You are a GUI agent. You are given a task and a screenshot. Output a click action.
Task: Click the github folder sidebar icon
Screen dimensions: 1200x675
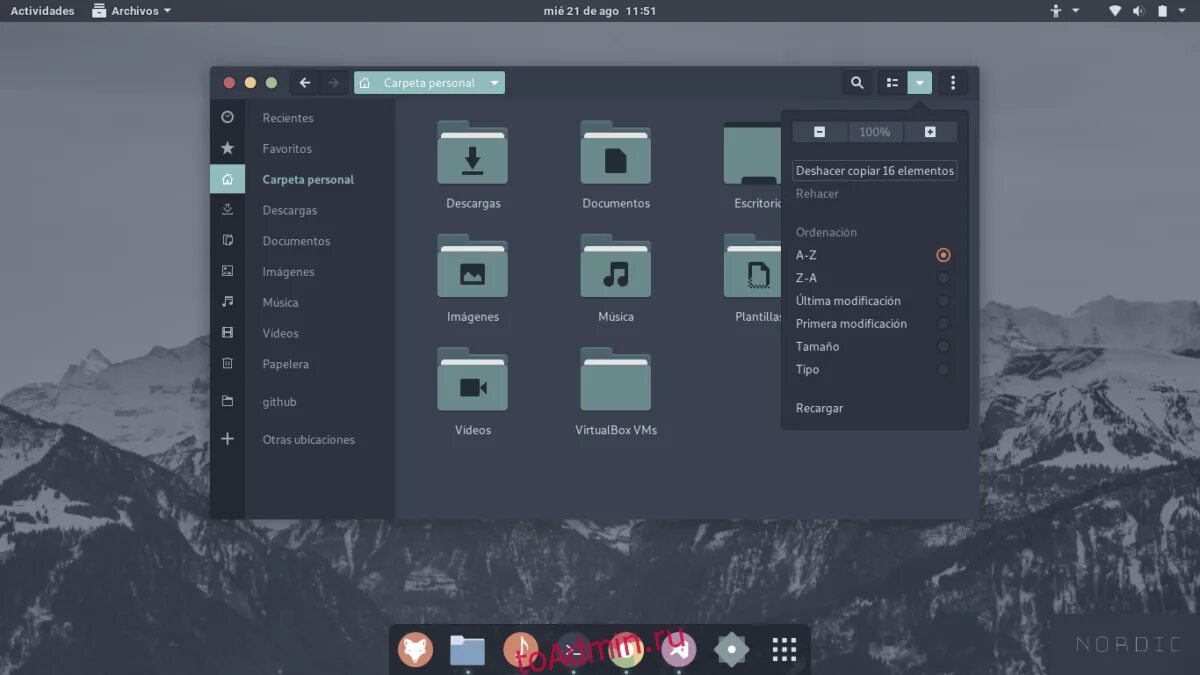coord(227,401)
